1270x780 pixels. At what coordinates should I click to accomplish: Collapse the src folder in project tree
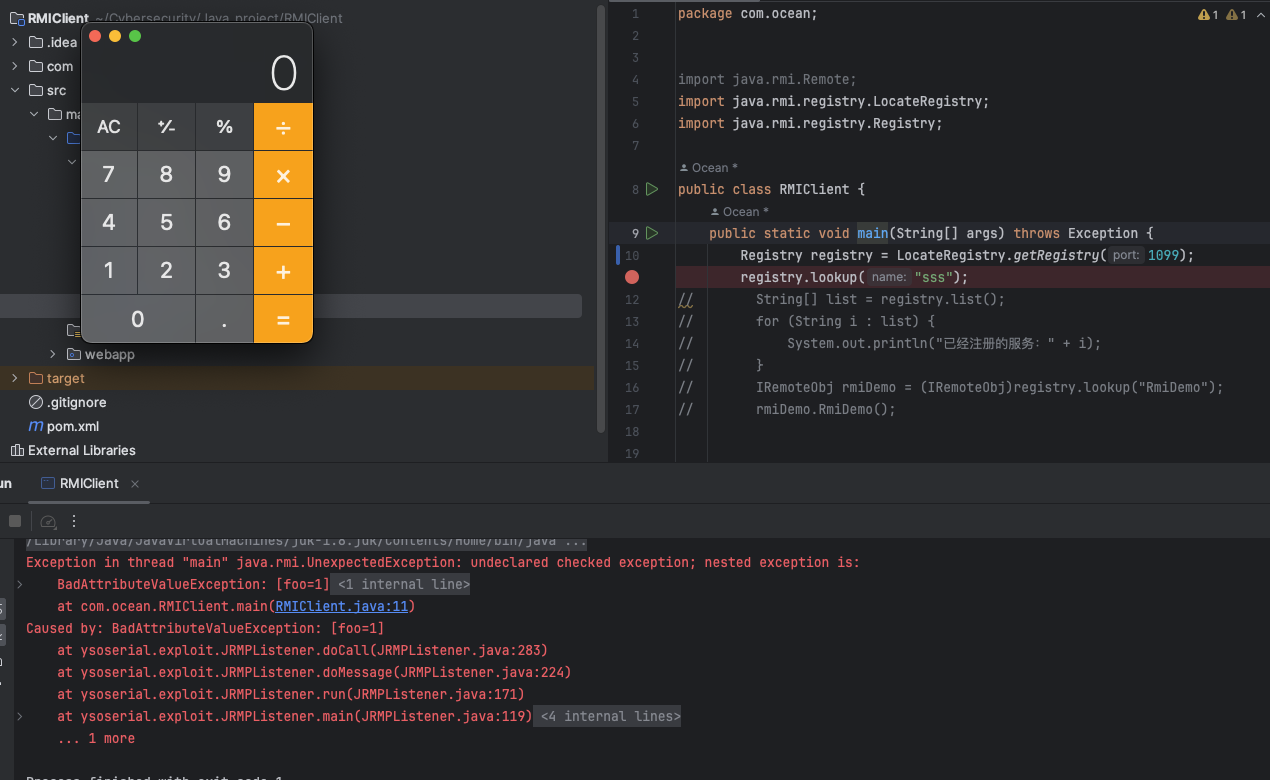point(14,90)
